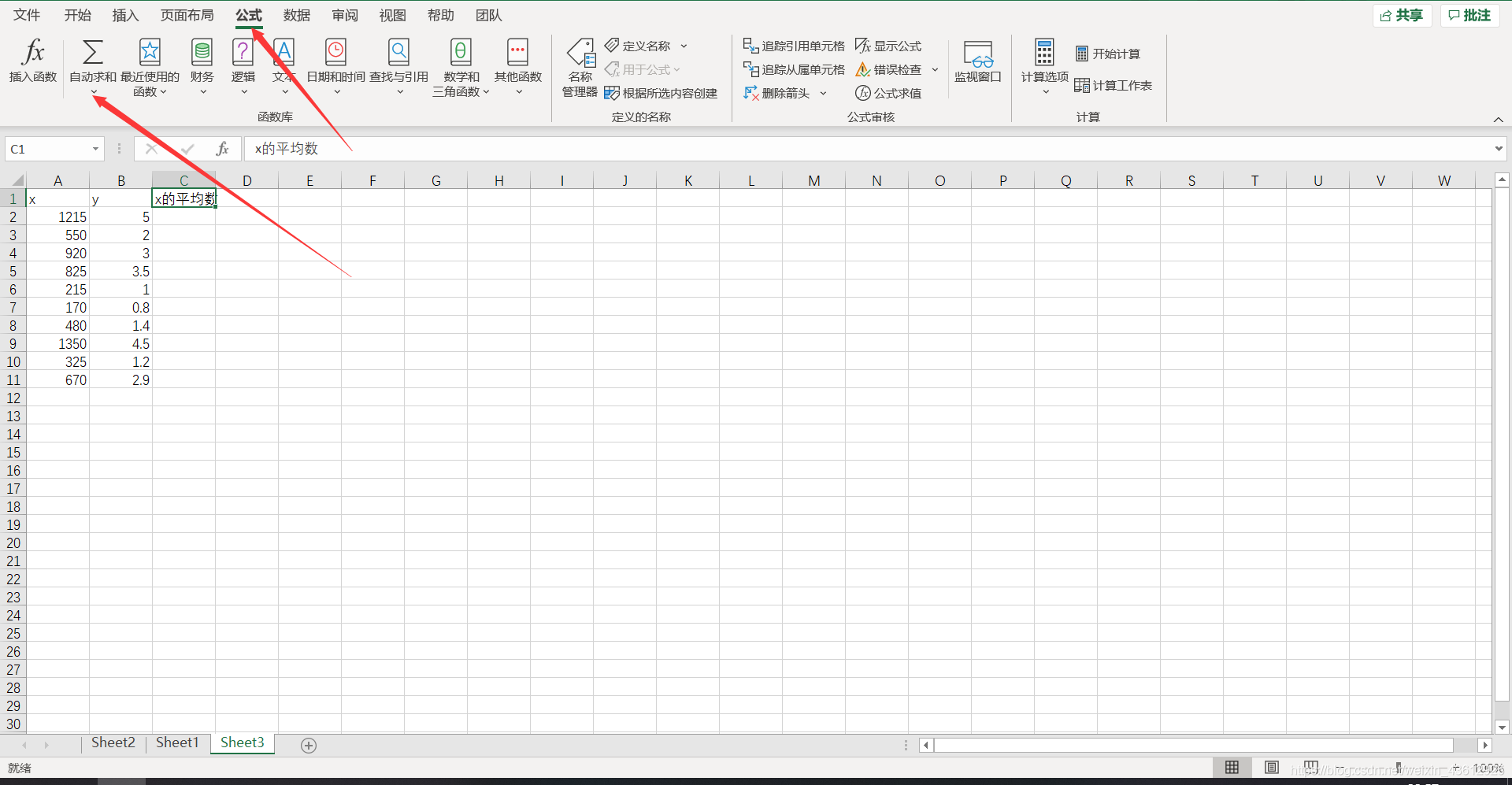Select column H header
Image resolution: width=1512 pixels, height=785 pixels.
click(x=499, y=180)
